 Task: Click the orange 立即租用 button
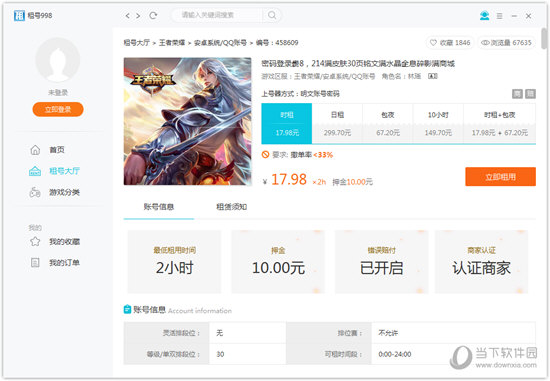(501, 177)
